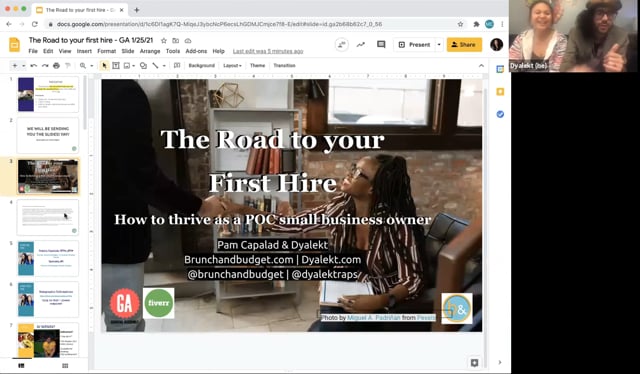Click the yellow Share button
Screen dimensions: 640x374
[464, 45]
